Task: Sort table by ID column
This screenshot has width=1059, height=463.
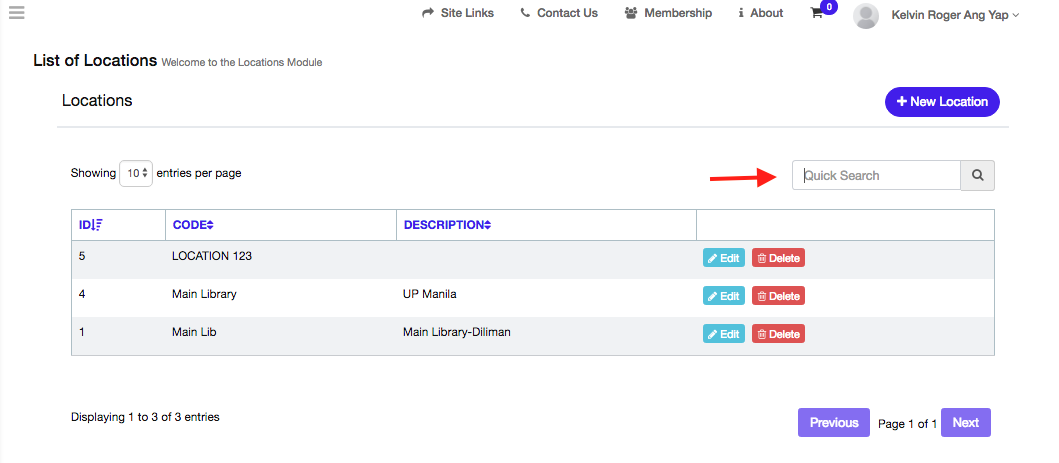Action: point(91,225)
